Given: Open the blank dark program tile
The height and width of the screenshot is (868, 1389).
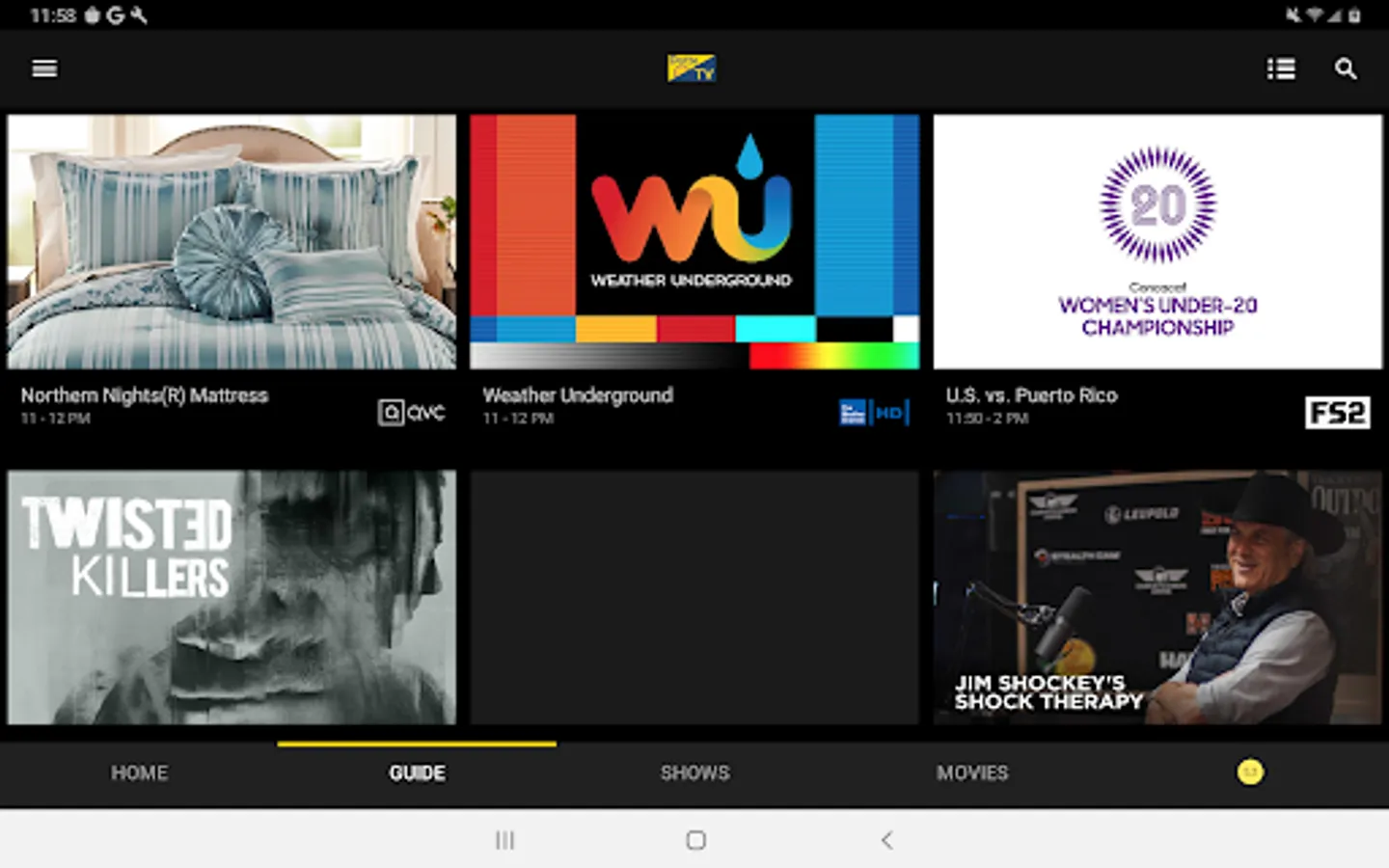Looking at the screenshot, I should click(x=694, y=597).
